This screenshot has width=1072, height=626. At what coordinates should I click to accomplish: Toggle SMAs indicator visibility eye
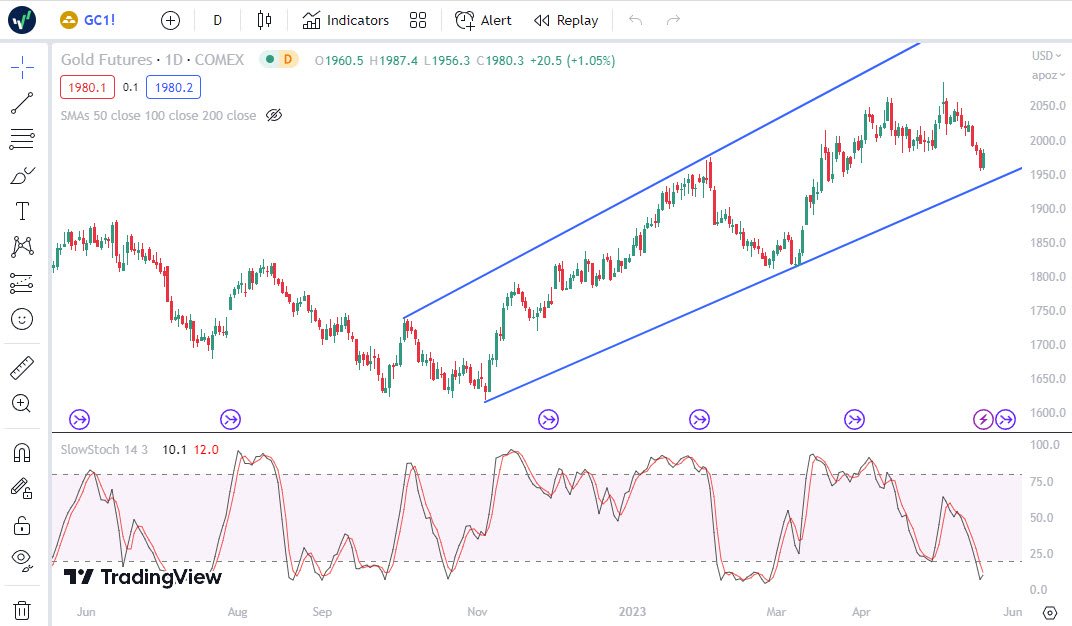click(x=274, y=116)
